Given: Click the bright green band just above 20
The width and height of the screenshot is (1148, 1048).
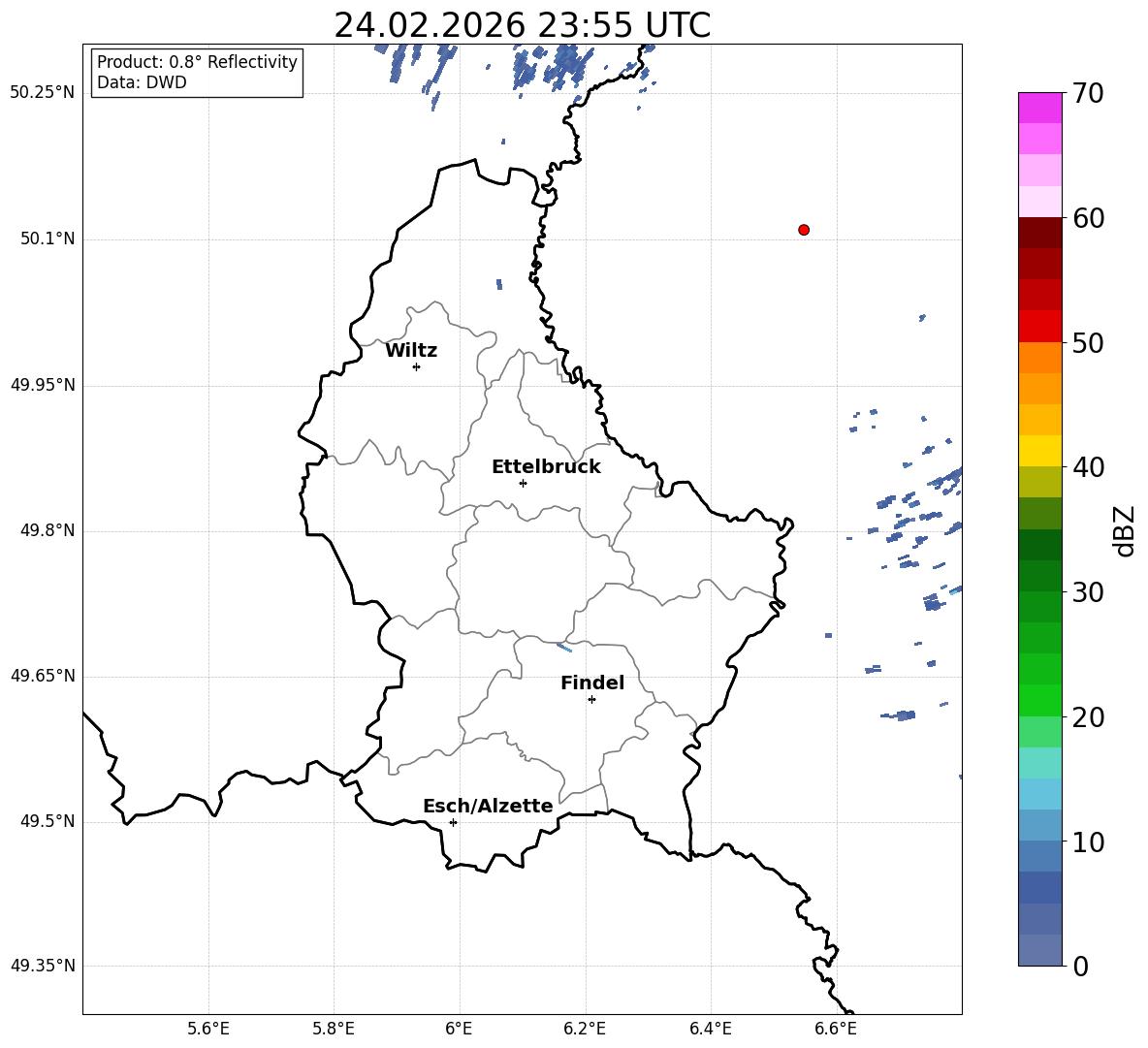Looking at the screenshot, I should [x=1039, y=700].
